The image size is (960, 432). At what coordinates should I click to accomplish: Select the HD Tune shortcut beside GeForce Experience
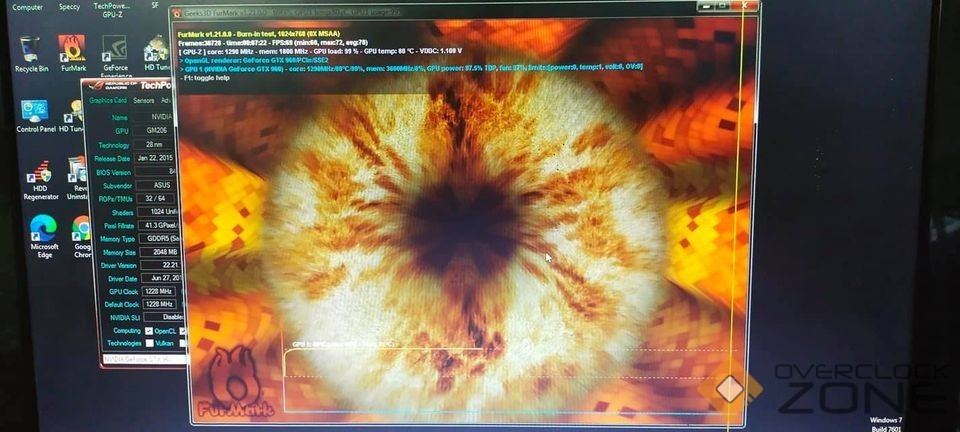[156, 54]
